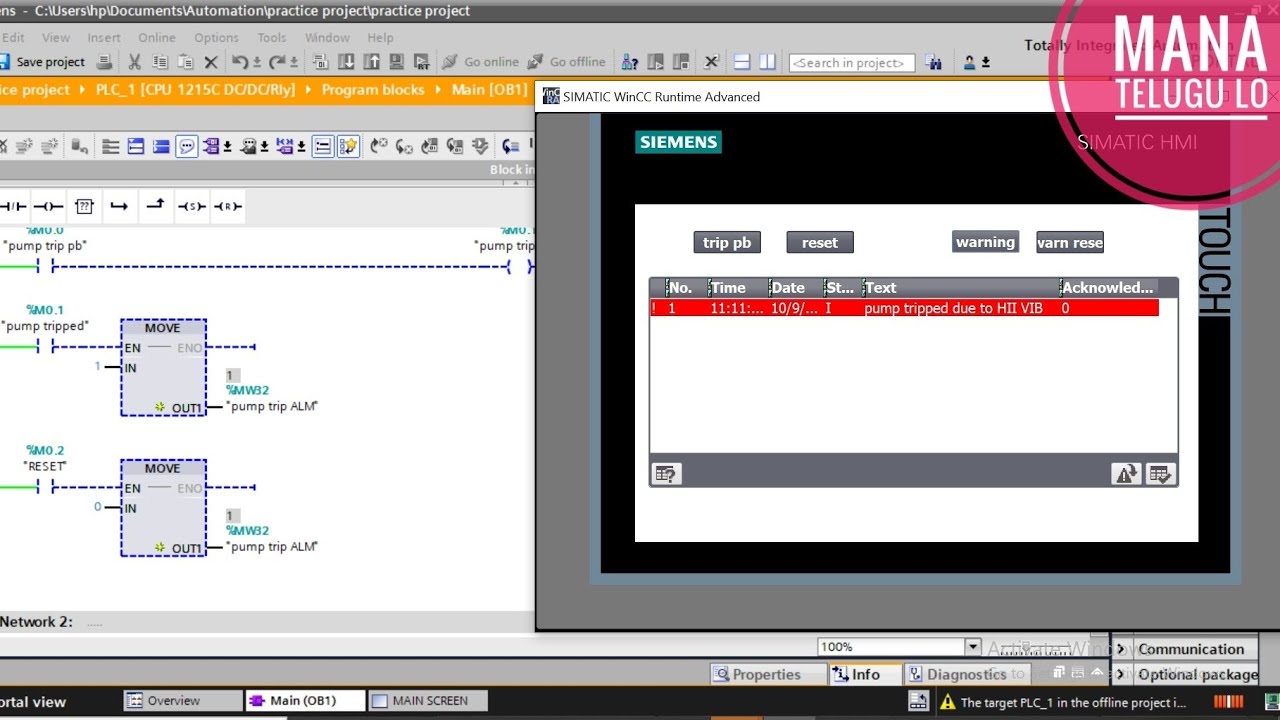Click the Main [OB1] breadcrumb item
Image resolution: width=1280 pixels, height=720 pixels.
point(489,90)
